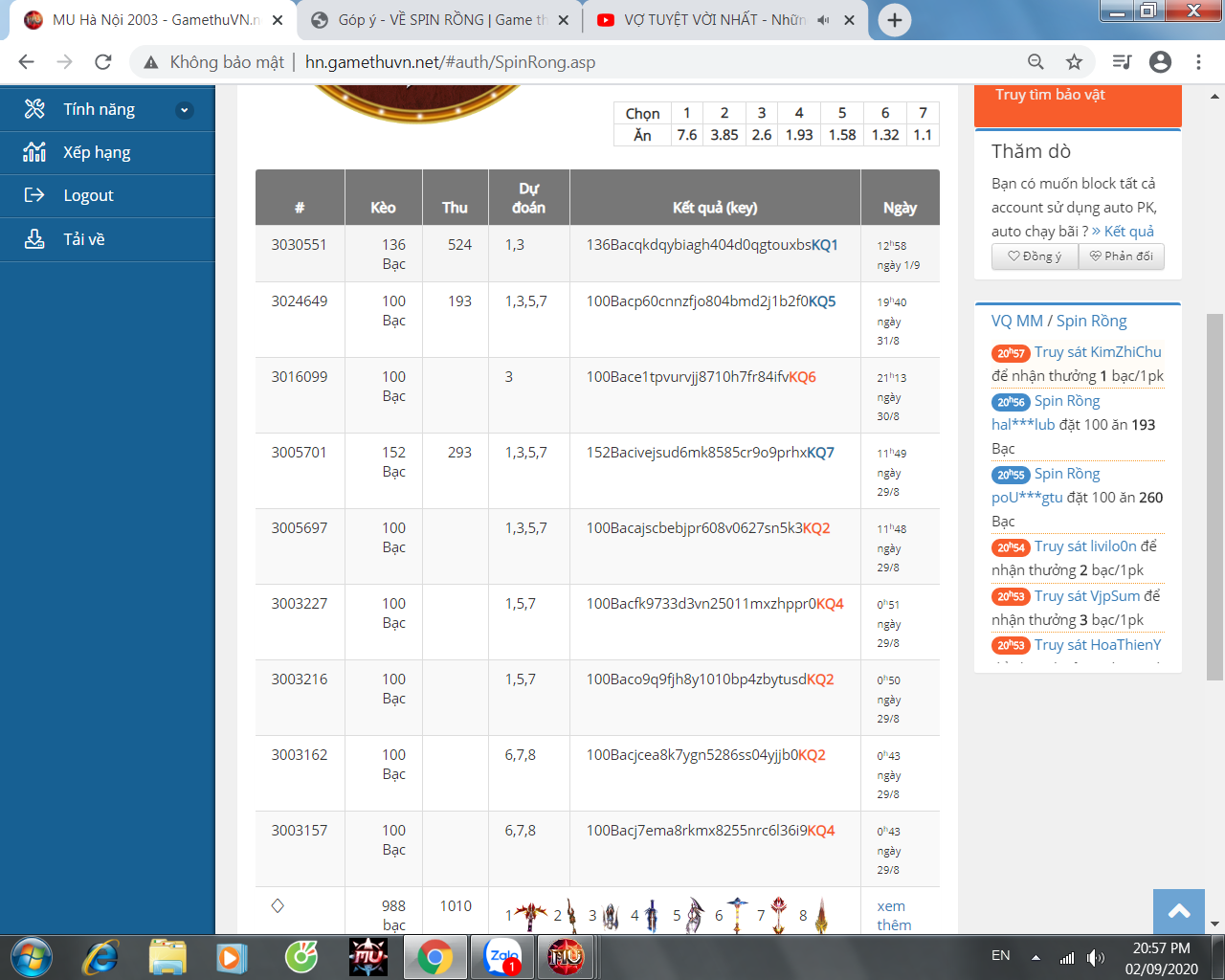Click the scroll-to-top arrow button
This screenshot has height=980, width=1225.
pyautogui.click(x=1179, y=911)
